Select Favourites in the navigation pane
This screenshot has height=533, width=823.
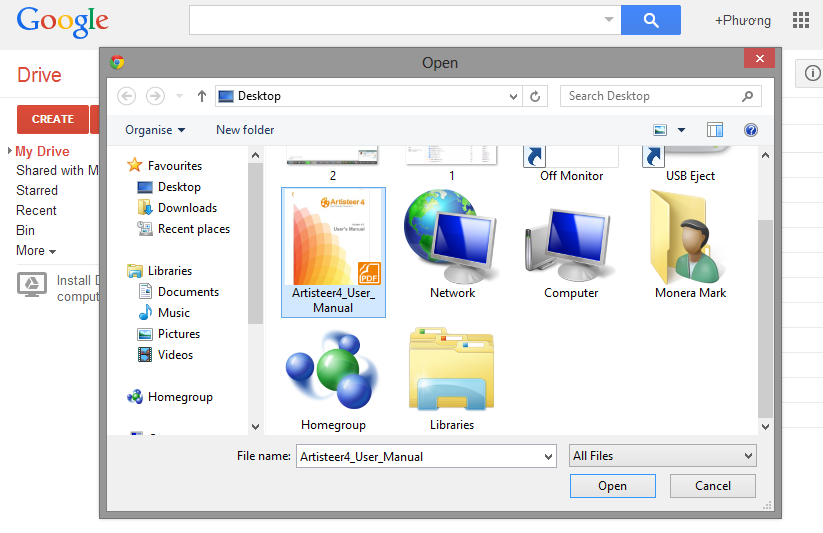click(164, 165)
